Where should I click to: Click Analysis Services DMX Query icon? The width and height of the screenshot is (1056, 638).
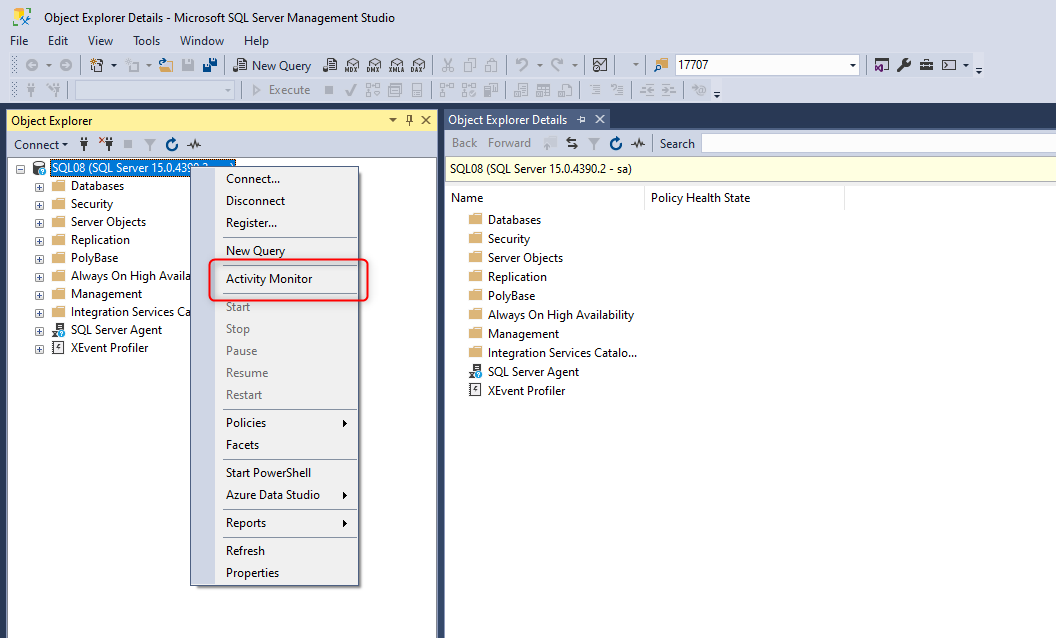pos(374,65)
